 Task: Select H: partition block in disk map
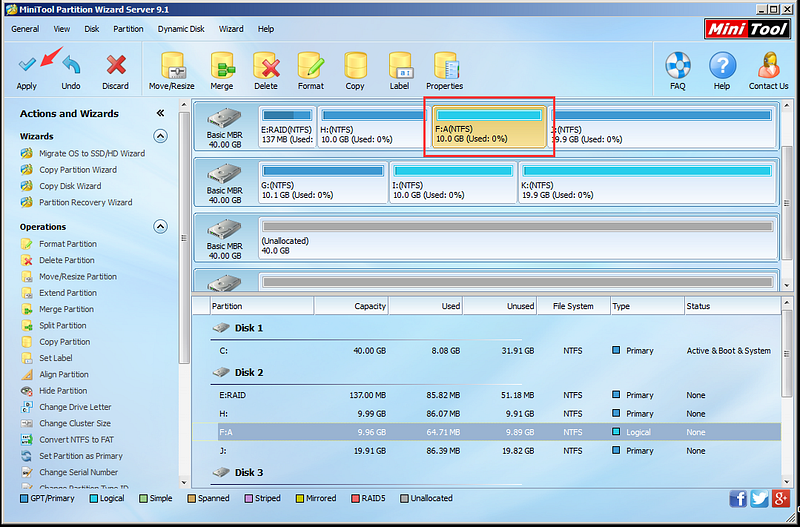click(x=374, y=127)
